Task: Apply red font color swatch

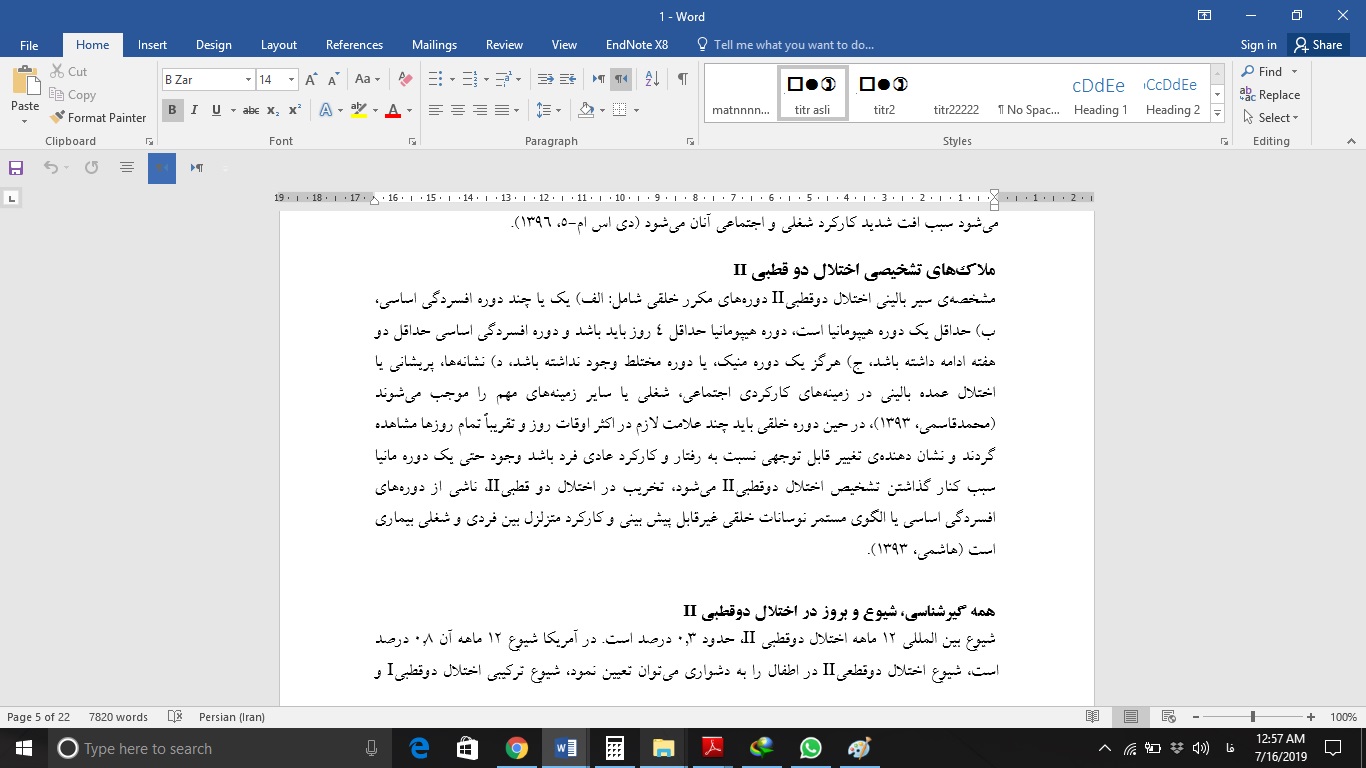Action: click(393, 110)
